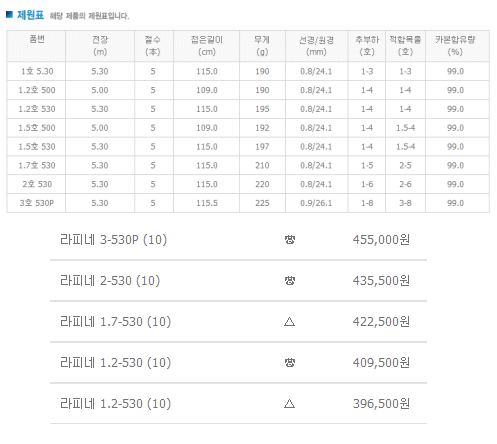
Task: Select the 422,500원 price
Action: [x=381, y=322]
